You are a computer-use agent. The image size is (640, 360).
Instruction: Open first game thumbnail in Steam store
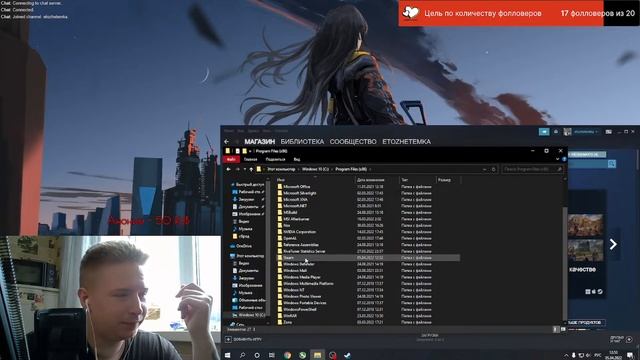coord(585,225)
